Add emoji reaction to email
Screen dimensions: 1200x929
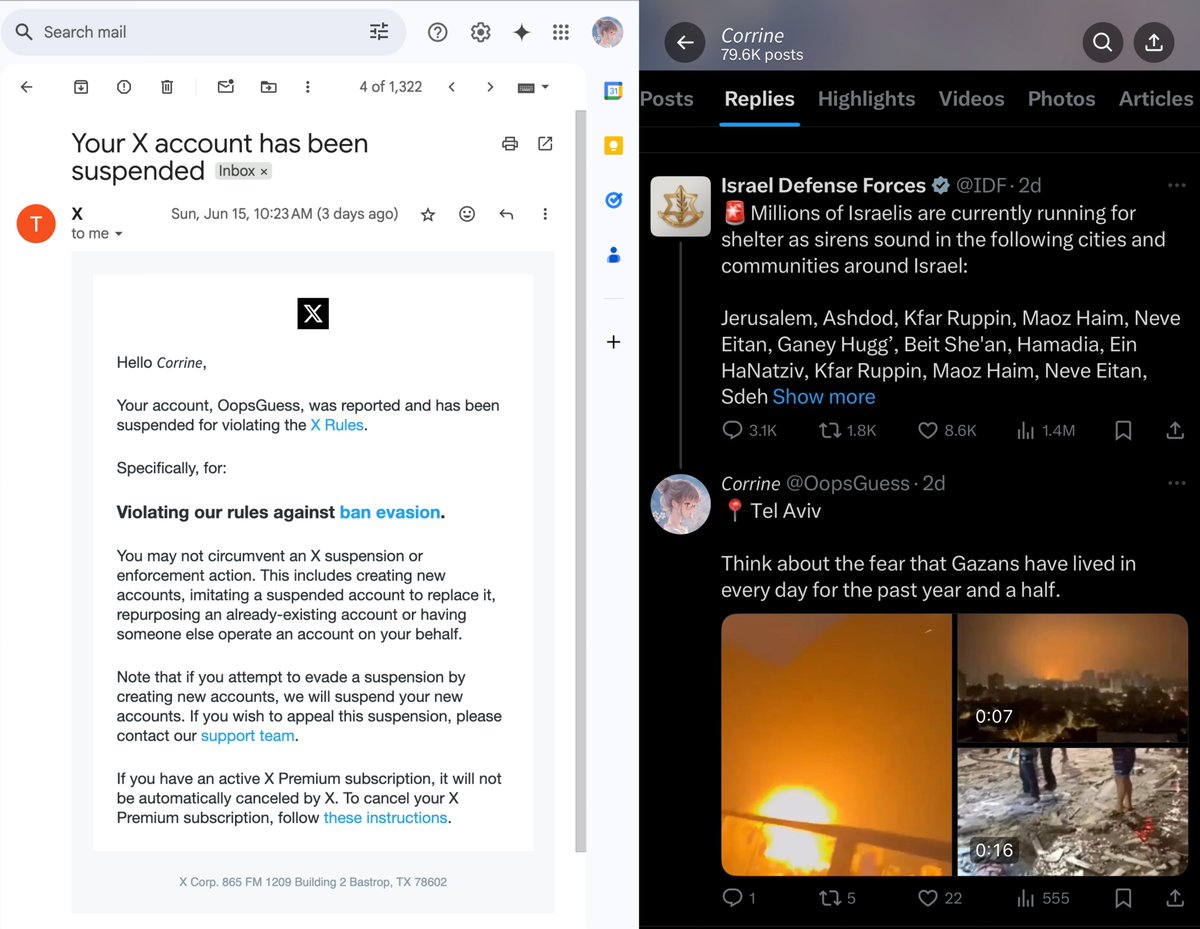pos(467,214)
